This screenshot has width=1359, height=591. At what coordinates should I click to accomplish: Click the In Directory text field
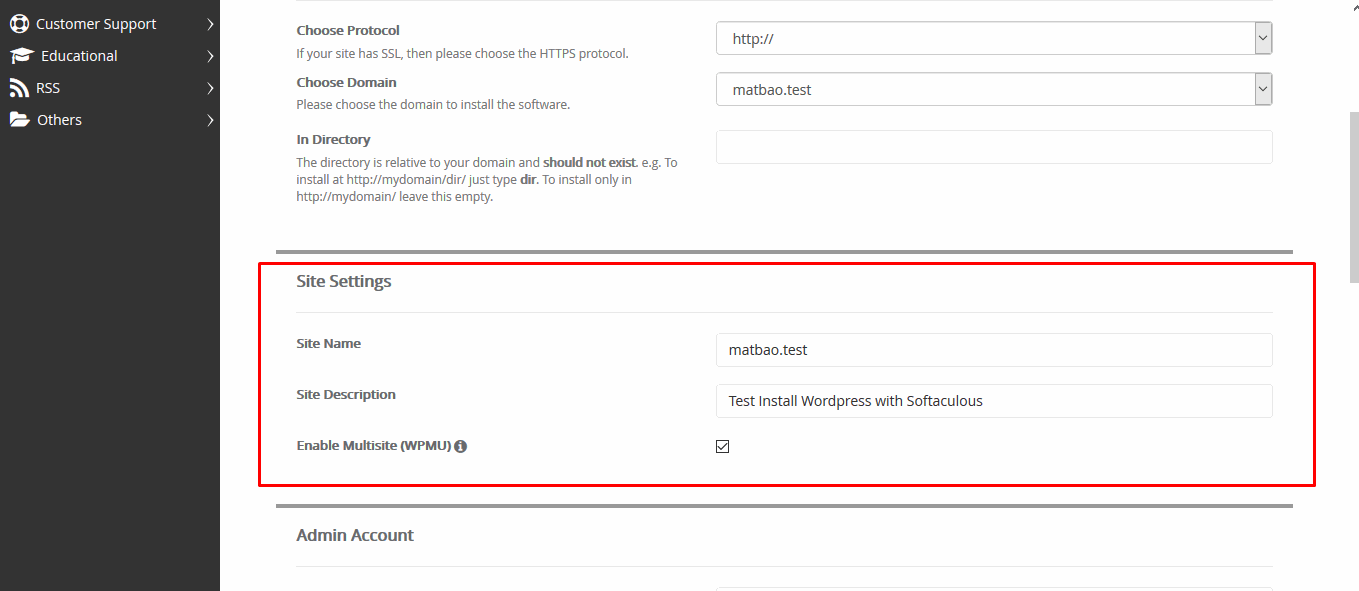click(993, 147)
